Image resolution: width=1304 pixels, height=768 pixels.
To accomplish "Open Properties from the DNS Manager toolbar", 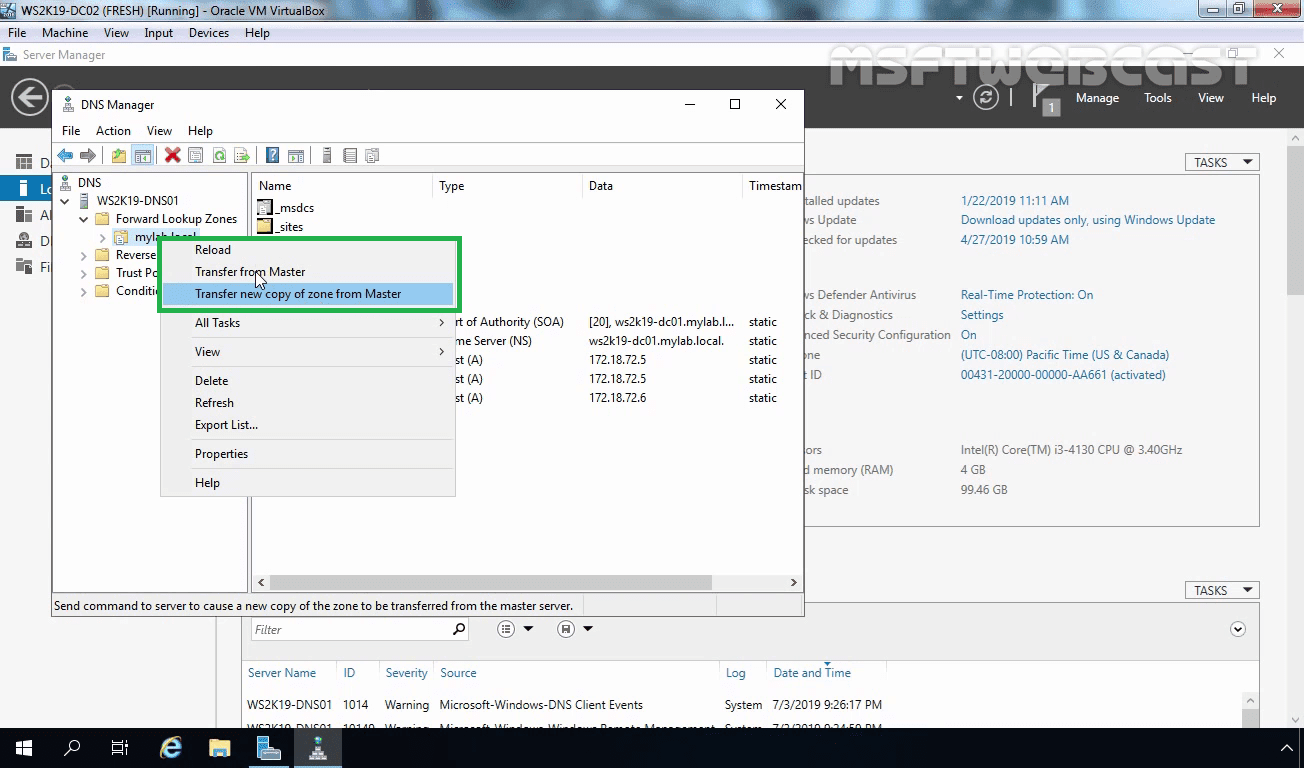I will click(196, 155).
